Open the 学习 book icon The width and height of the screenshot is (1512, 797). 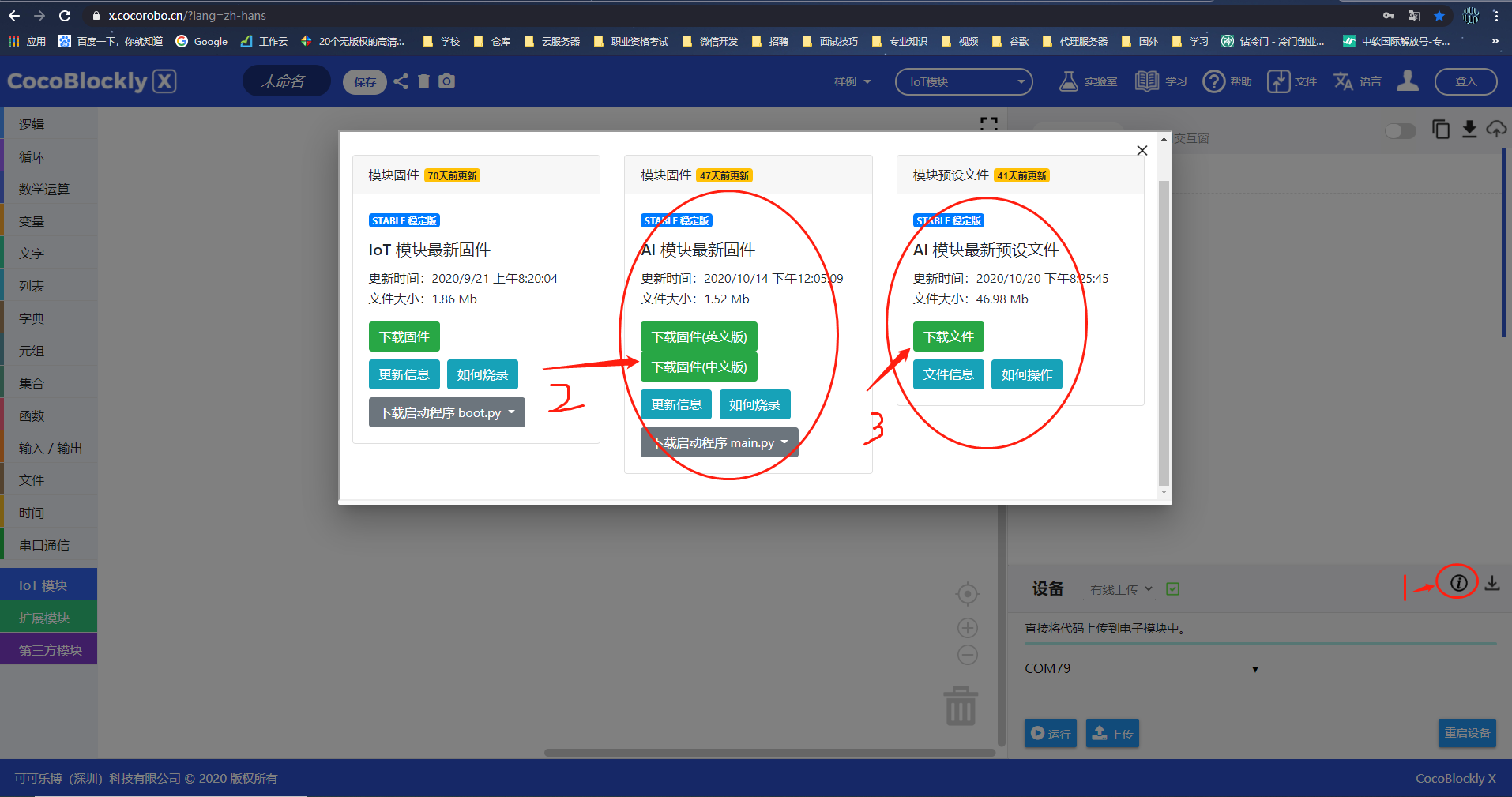click(x=1146, y=81)
